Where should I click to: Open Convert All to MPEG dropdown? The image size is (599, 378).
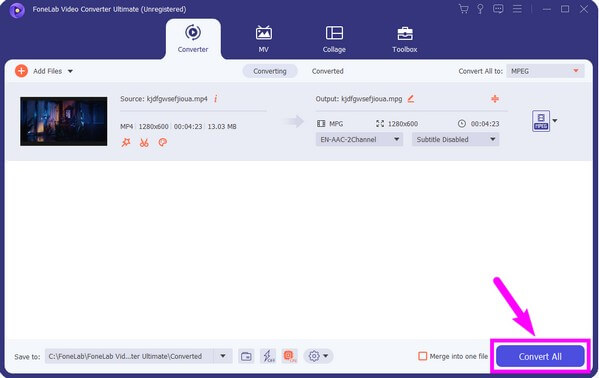pos(545,71)
